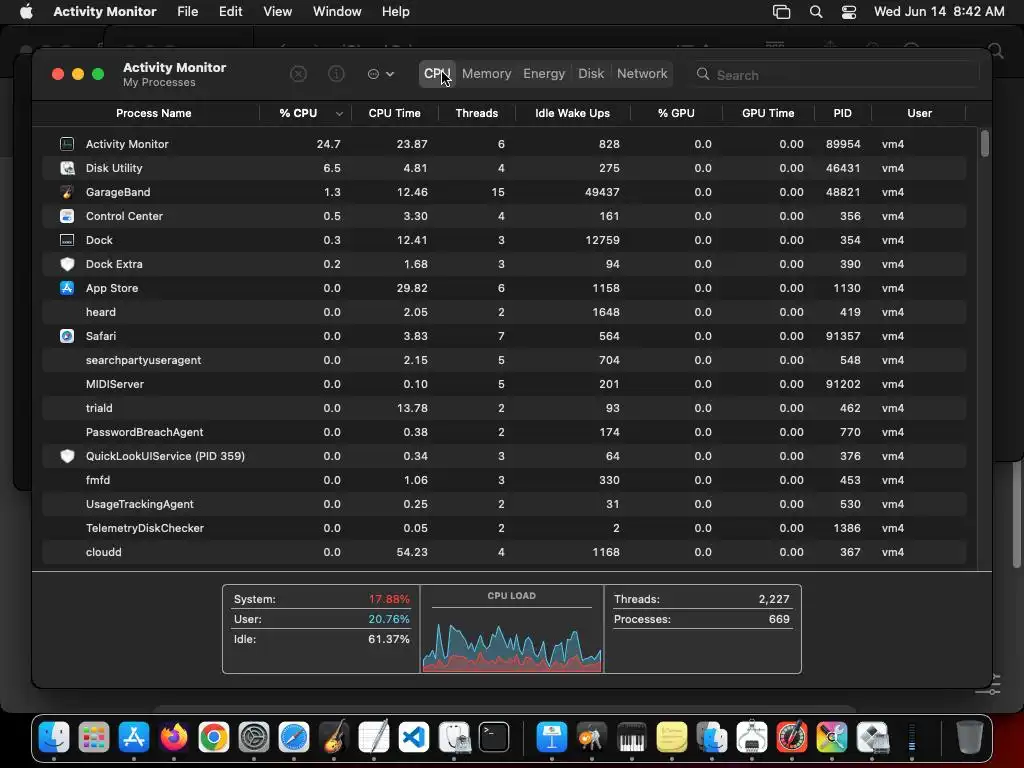Sort by User column header

(919, 113)
